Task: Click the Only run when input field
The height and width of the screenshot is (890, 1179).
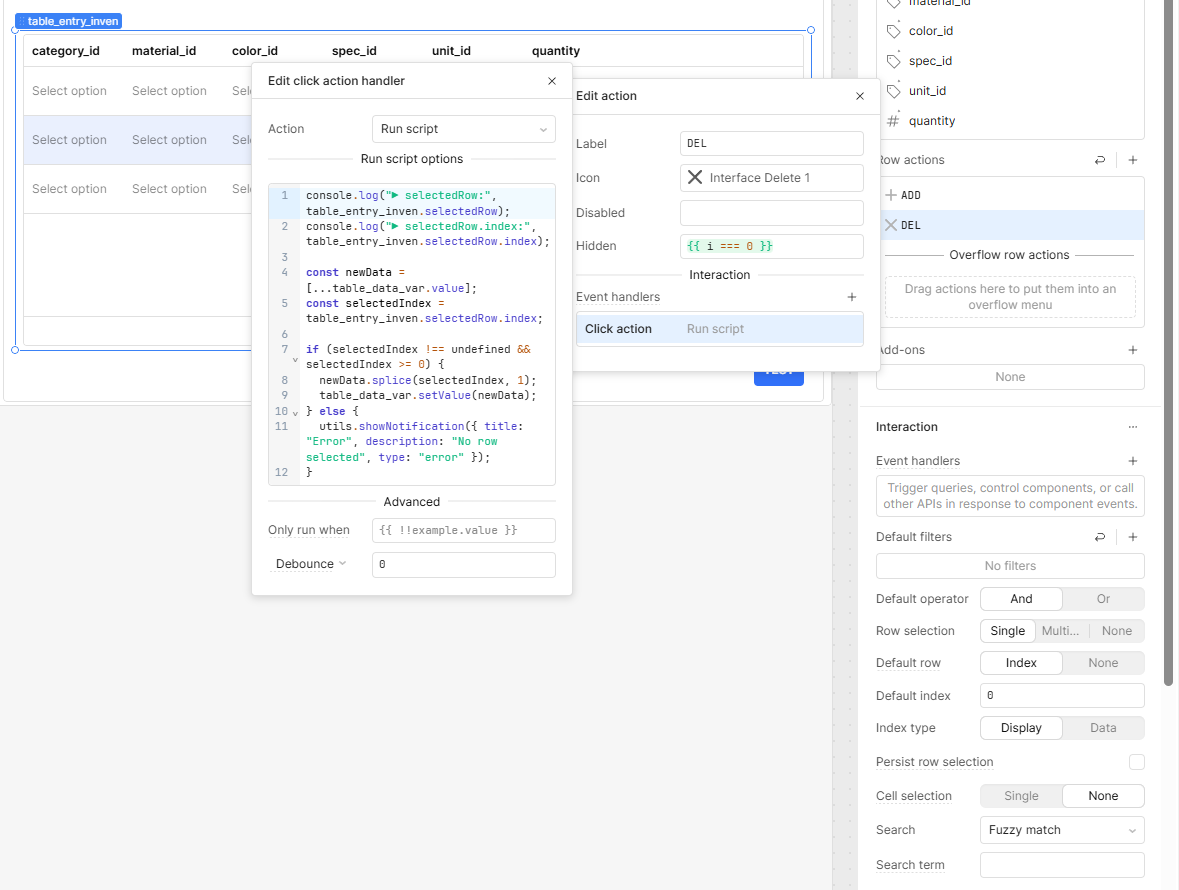Action: [463, 530]
